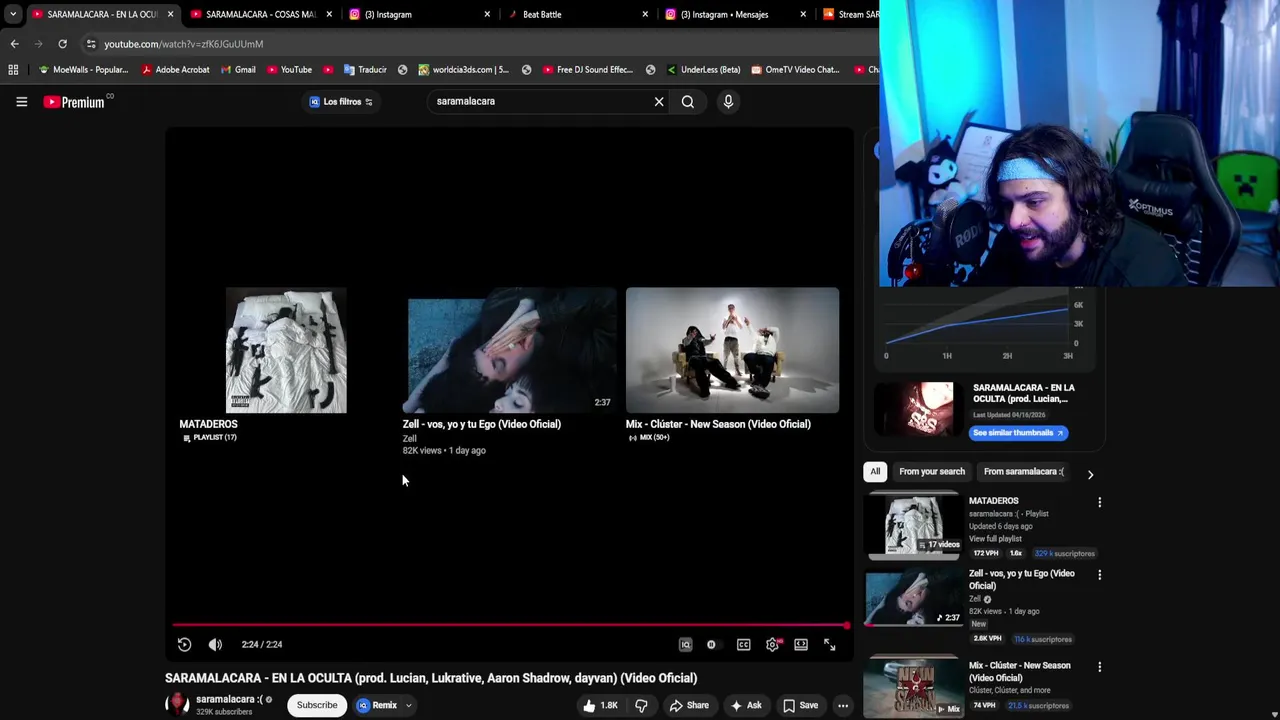Open the Ask button below the video
The image size is (1280, 720).
(746, 706)
